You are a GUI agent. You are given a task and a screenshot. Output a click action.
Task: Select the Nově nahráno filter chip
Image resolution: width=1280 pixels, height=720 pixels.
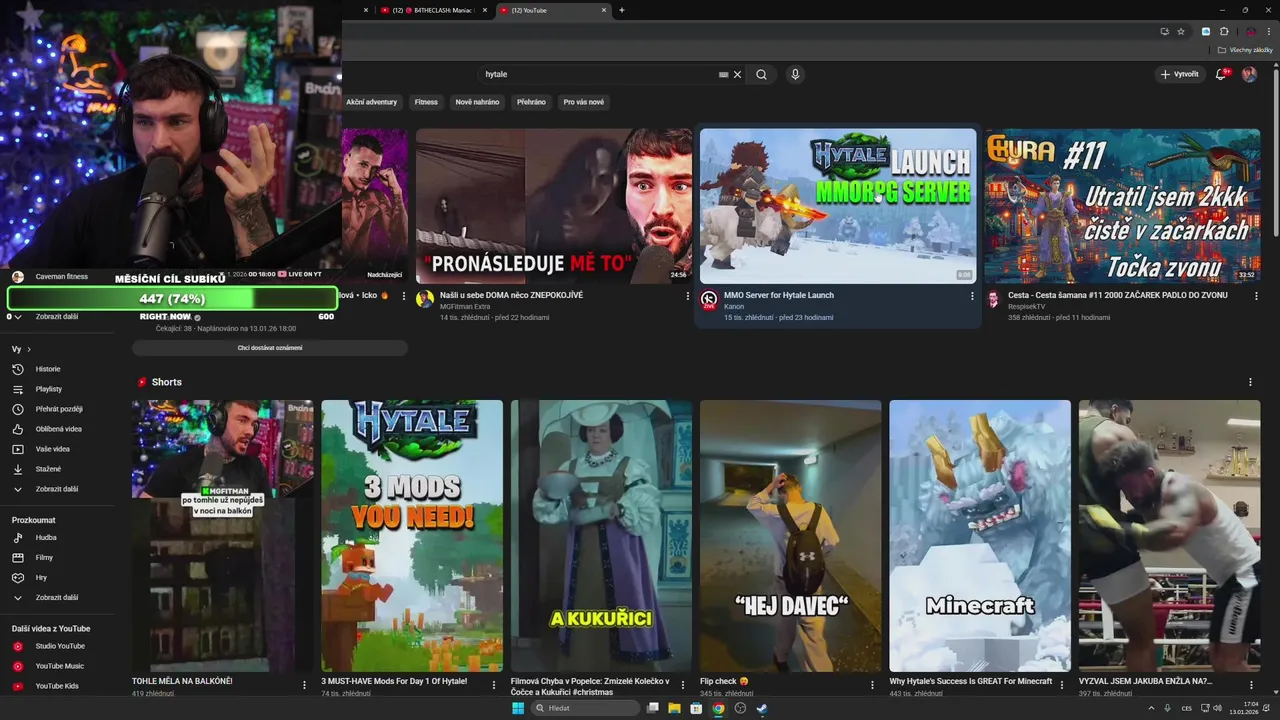tap(477, 102)
